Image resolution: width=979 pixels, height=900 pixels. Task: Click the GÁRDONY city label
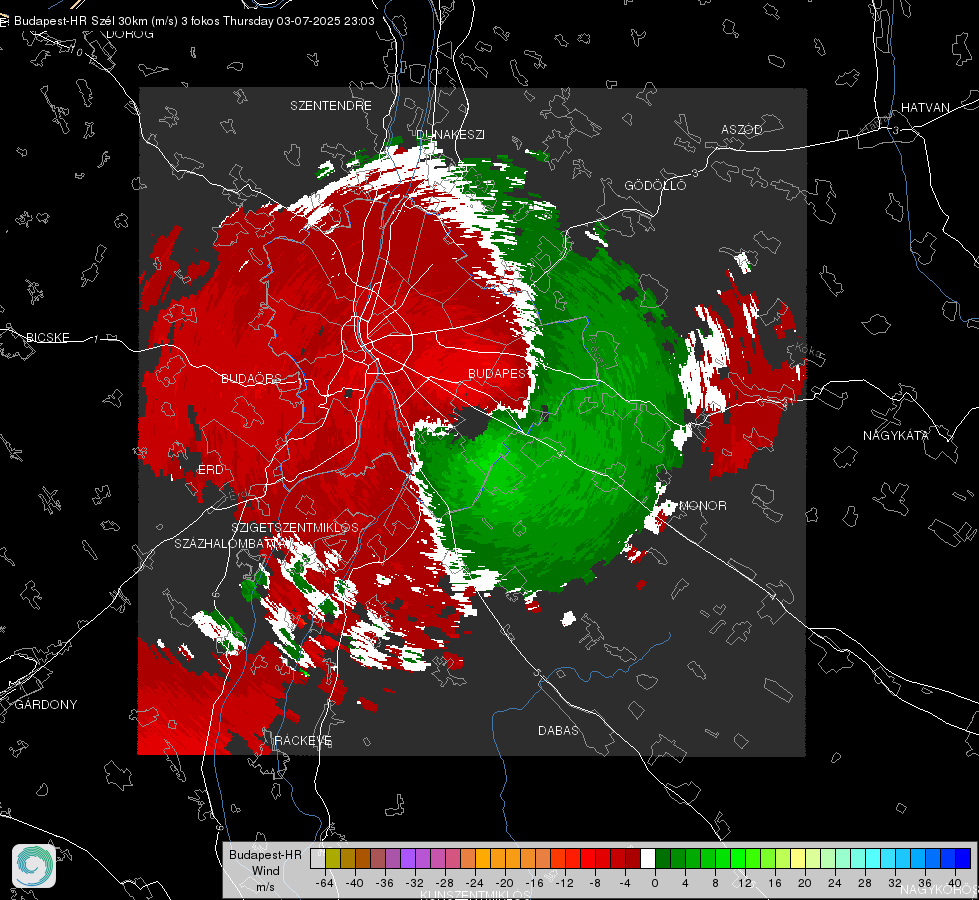[46, 705]
